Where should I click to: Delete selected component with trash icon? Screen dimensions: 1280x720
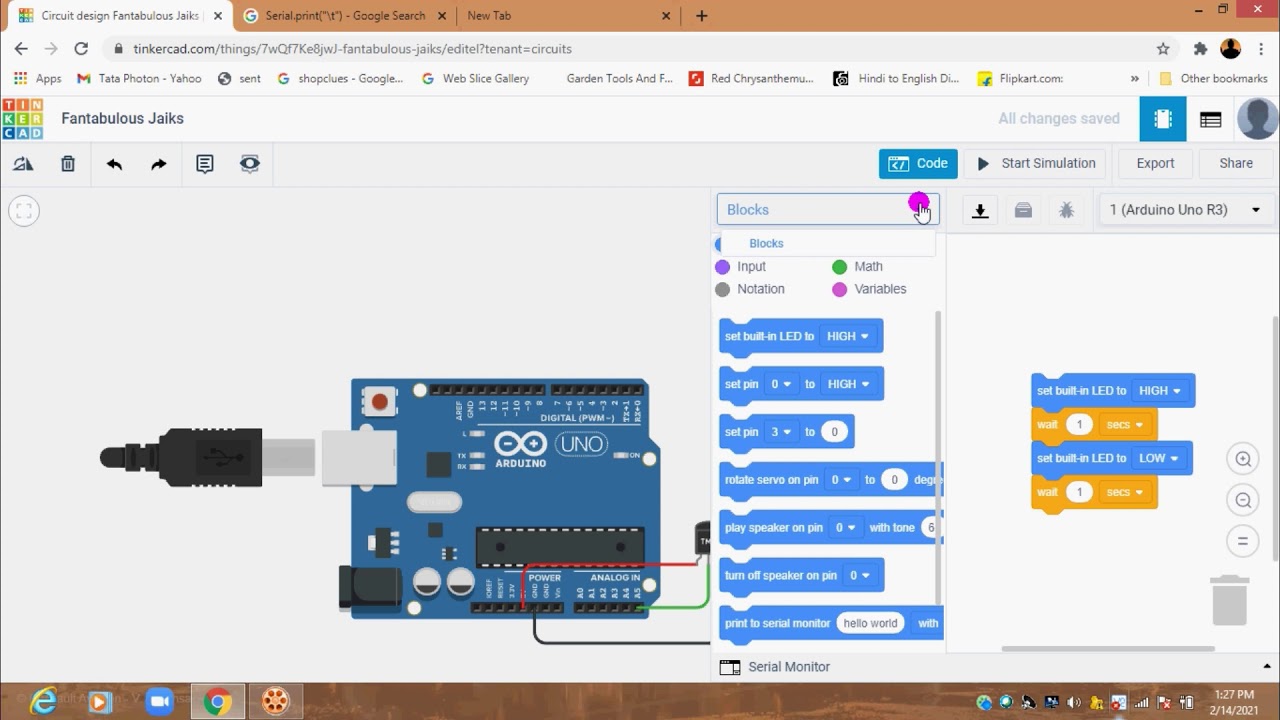click(x=68, y=164)
